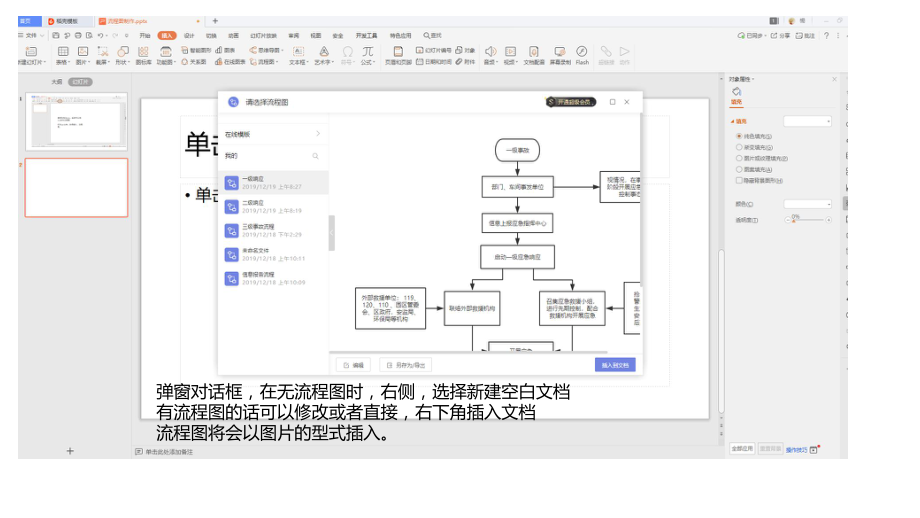Open the 形状 shapes tool

[123, 52]
